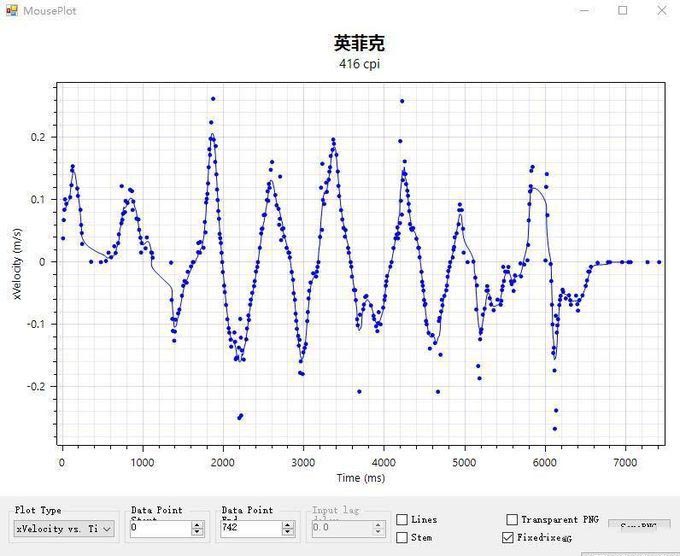Decrease the Data Point End value

(288, 532)
